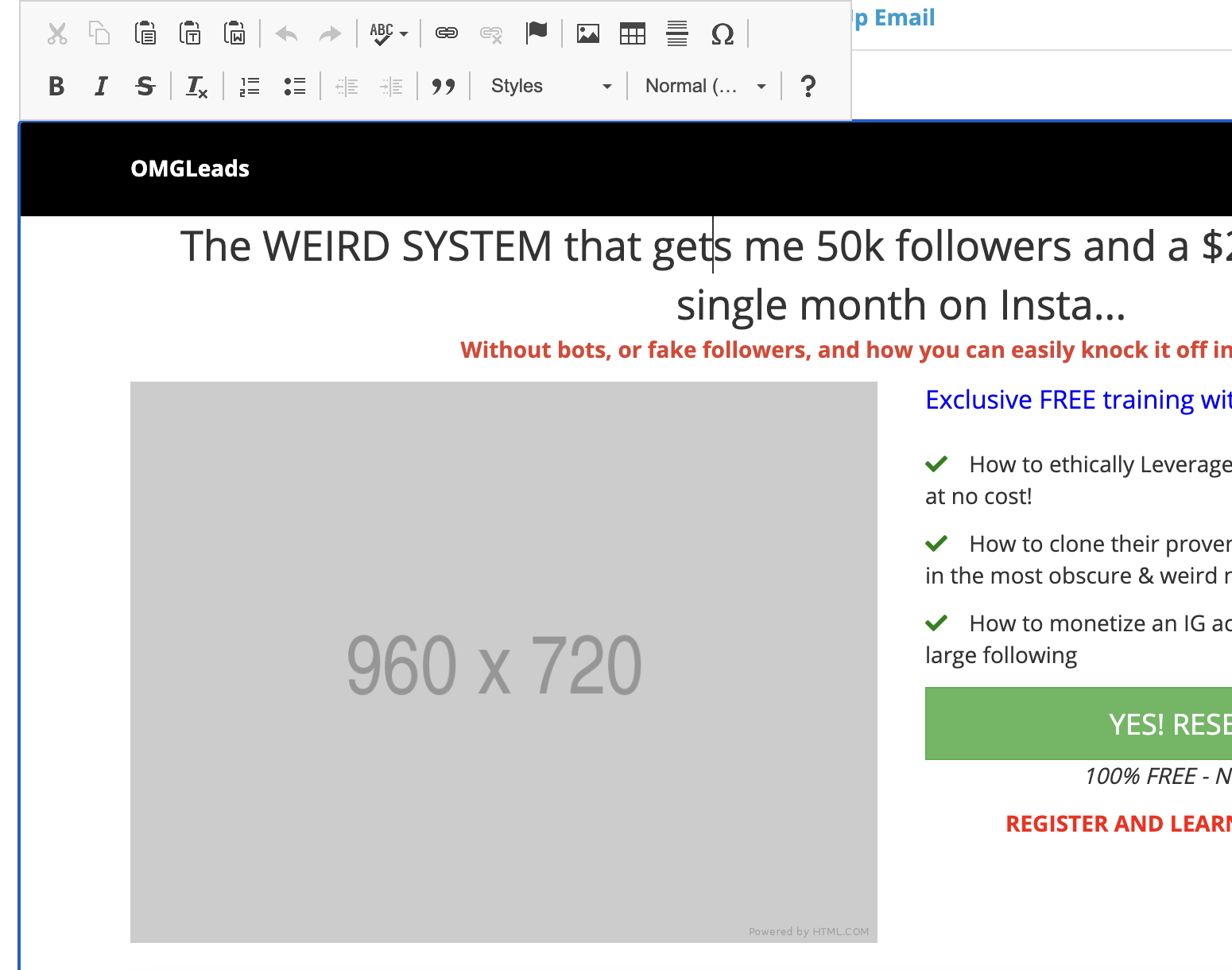Insert a link with the Link icon
The width and height of the screenshot is (1232, 970).
447,33
